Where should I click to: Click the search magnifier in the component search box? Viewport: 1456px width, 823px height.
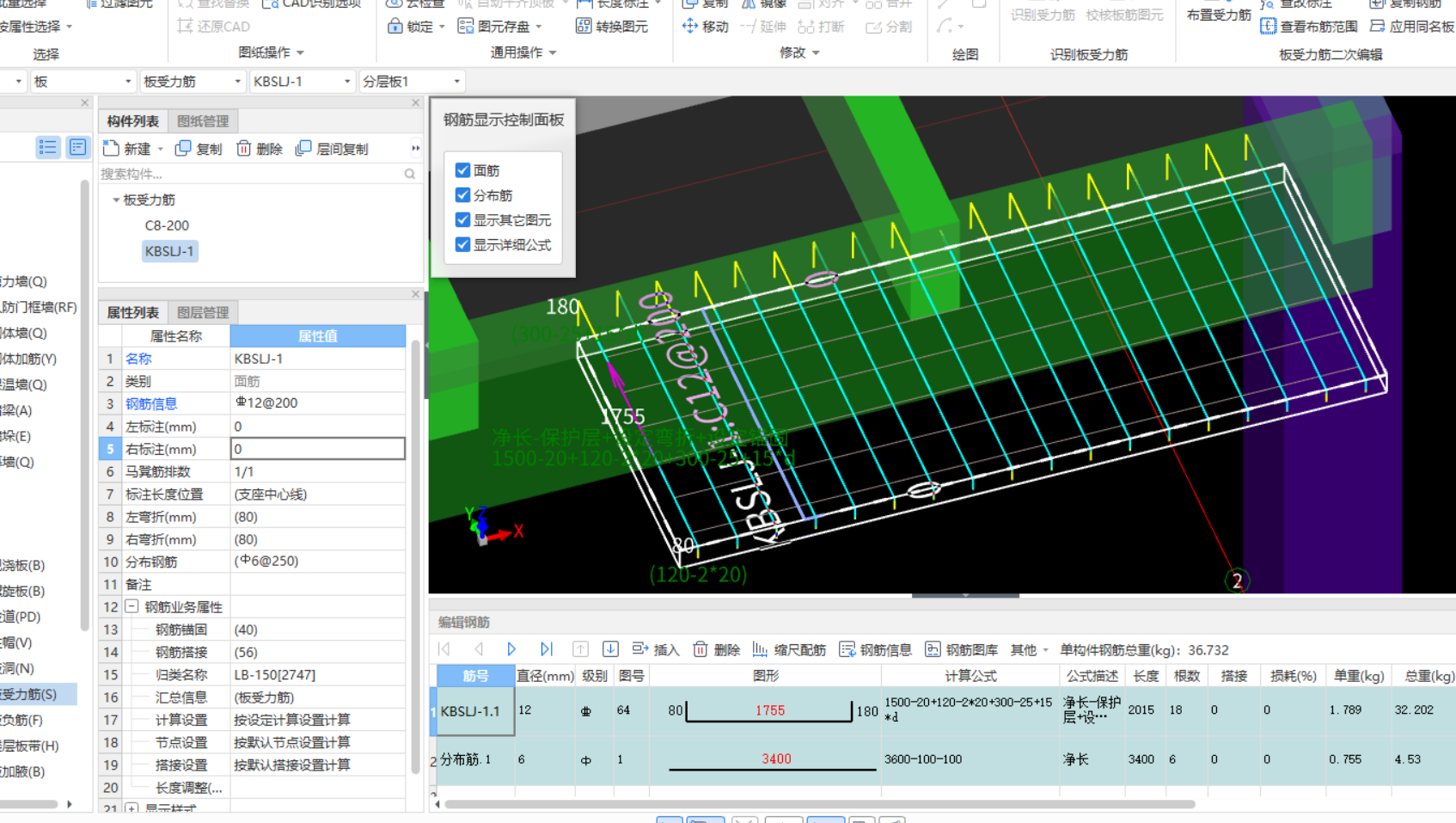pyautogui.click(x=410, y=174)
